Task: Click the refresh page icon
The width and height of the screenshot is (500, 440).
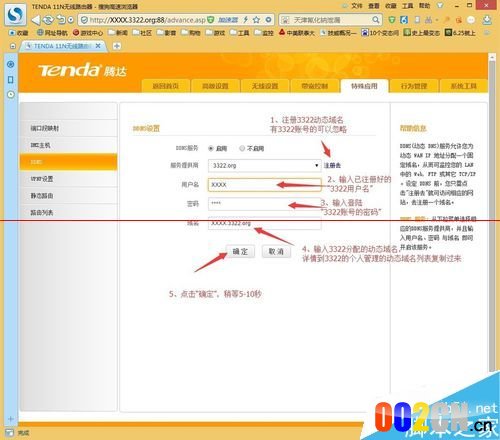Action: tap(48, 20)
